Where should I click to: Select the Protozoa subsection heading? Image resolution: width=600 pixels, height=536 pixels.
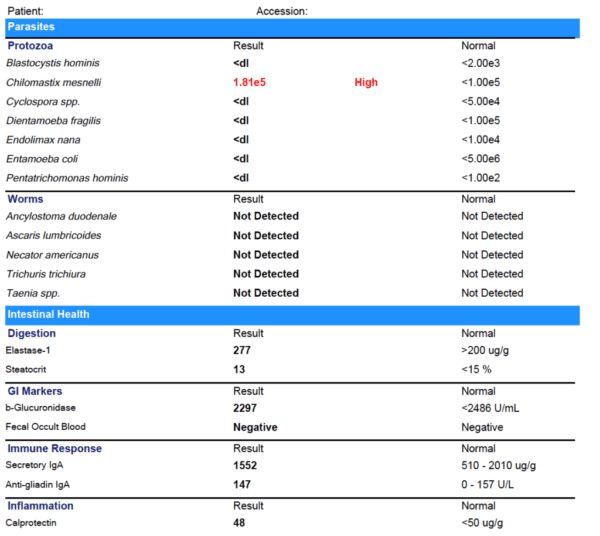(31, 46)
